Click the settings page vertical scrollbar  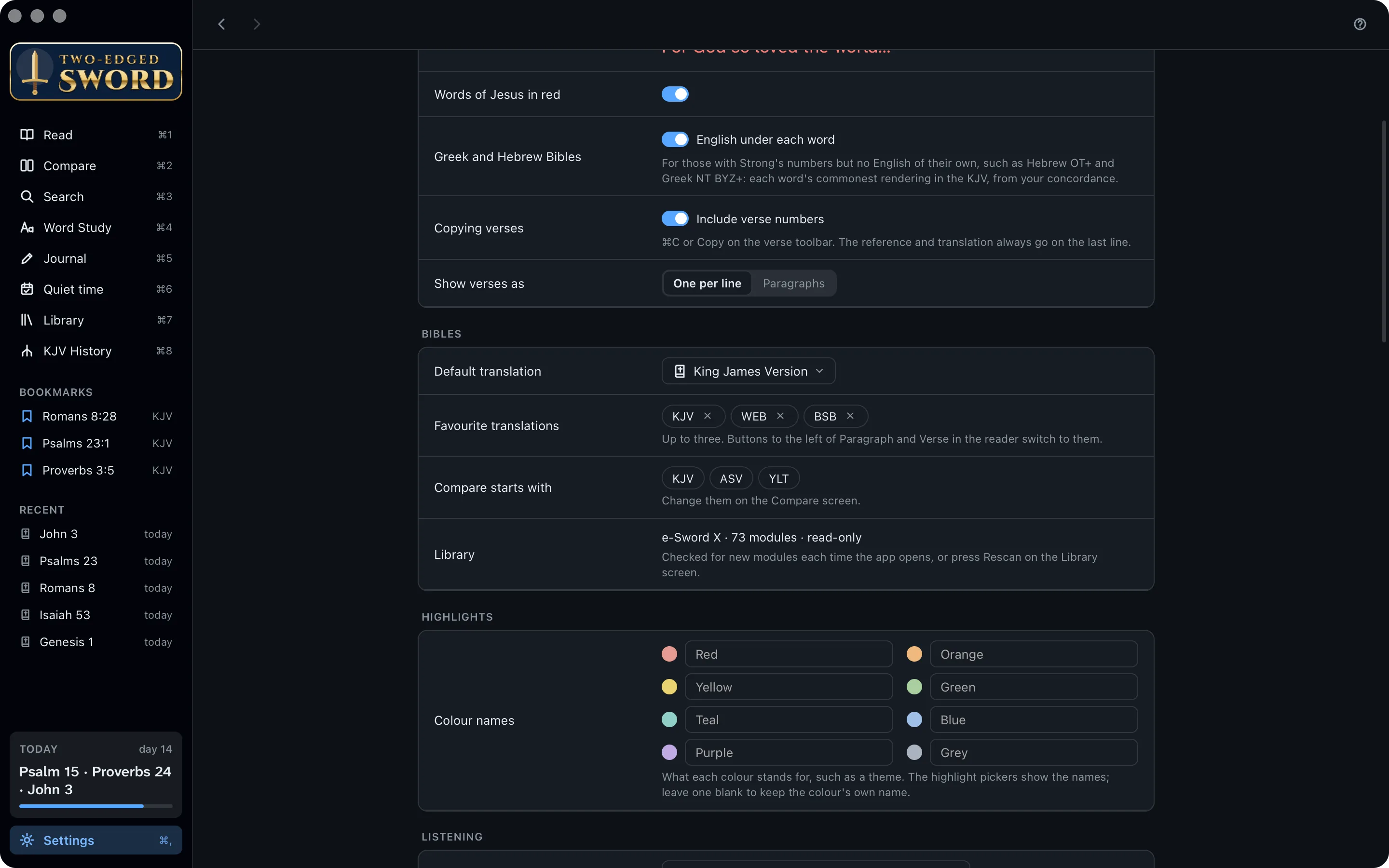(x=1384, y=231)
